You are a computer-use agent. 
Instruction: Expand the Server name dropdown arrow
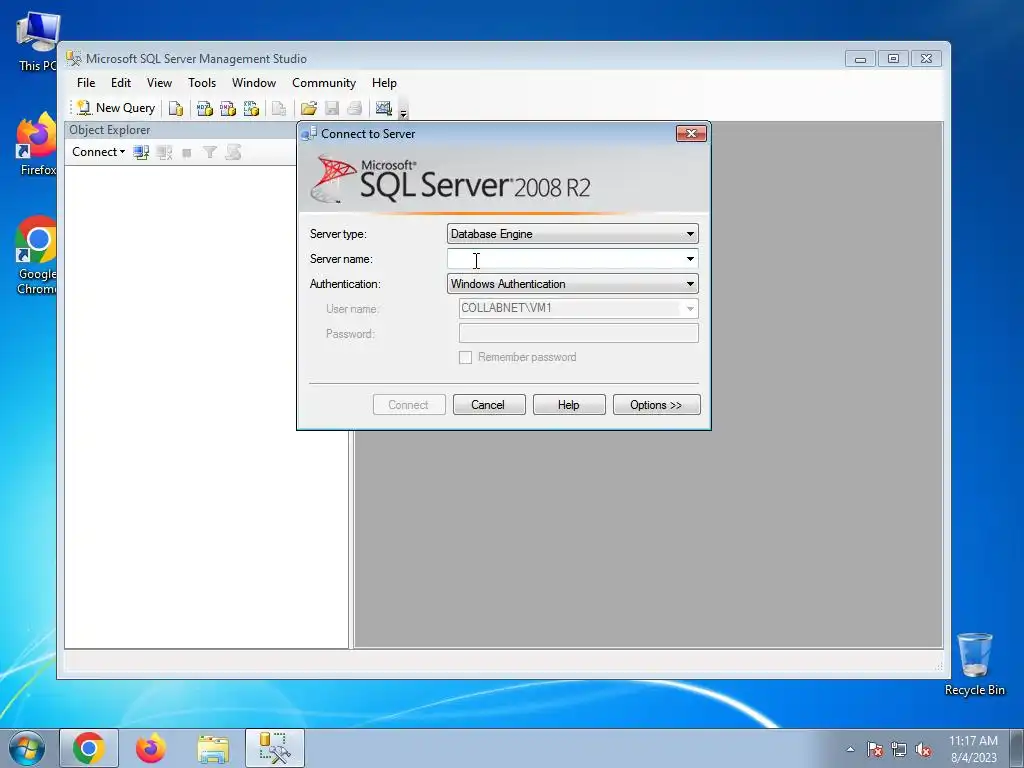(690, 259)
